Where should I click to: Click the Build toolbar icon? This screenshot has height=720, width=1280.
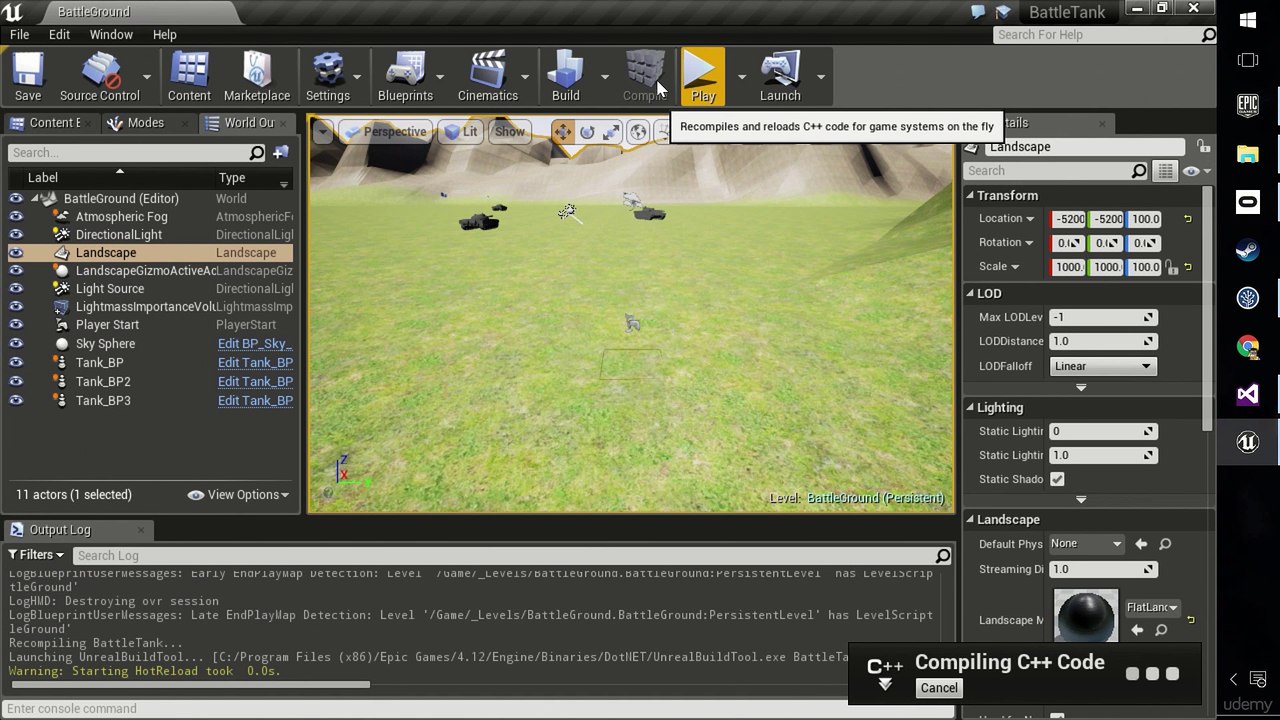coord(565,77)
